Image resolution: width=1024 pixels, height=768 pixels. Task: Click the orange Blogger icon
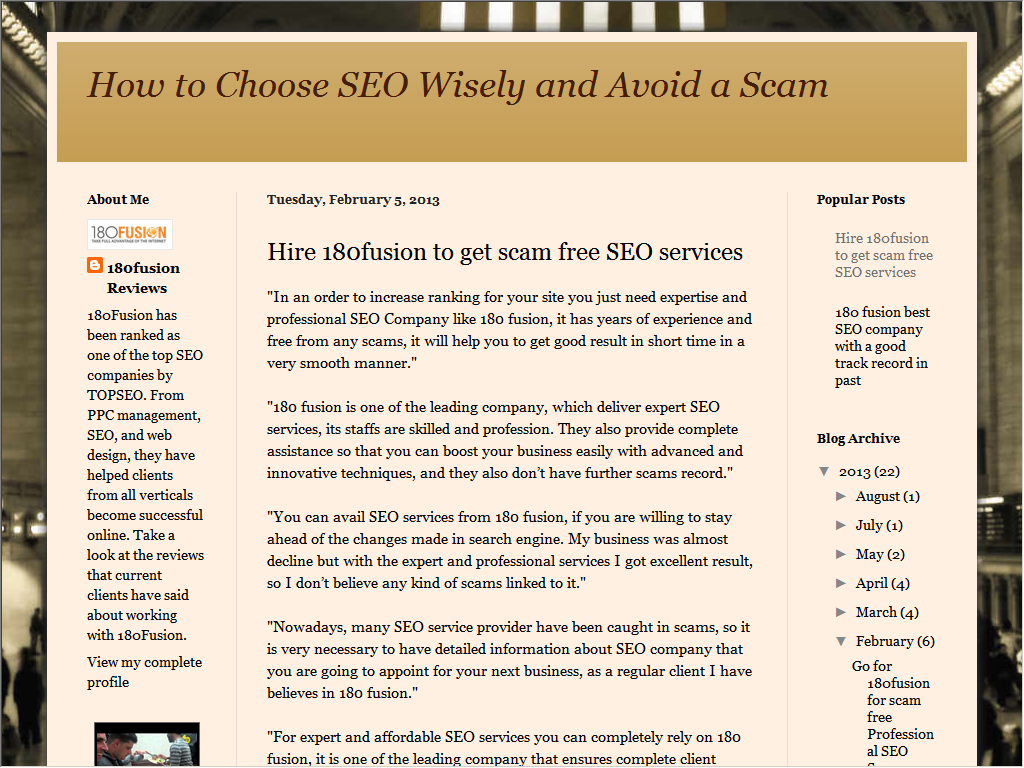tap(95, 265)
